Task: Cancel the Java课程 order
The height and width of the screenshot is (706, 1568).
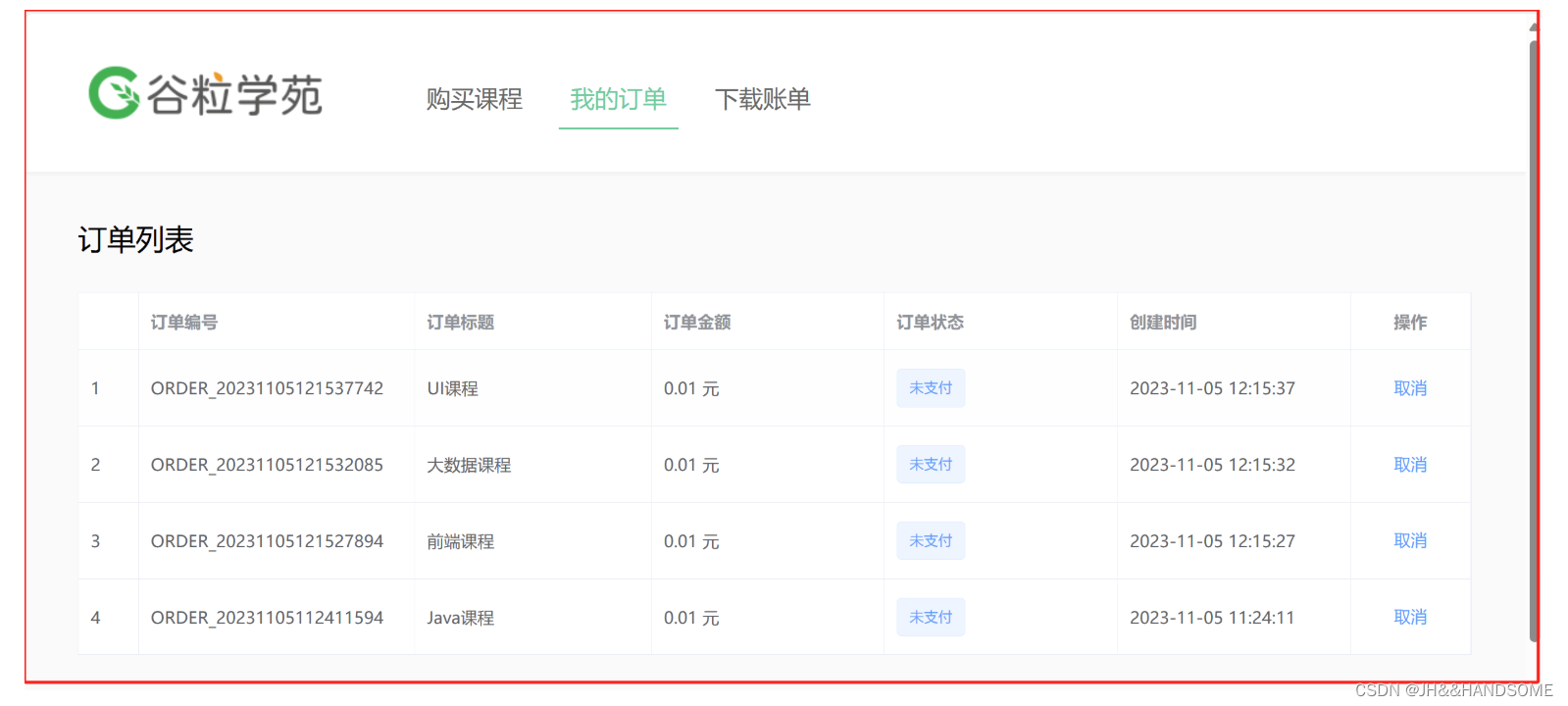Action: click(1410, 618)
